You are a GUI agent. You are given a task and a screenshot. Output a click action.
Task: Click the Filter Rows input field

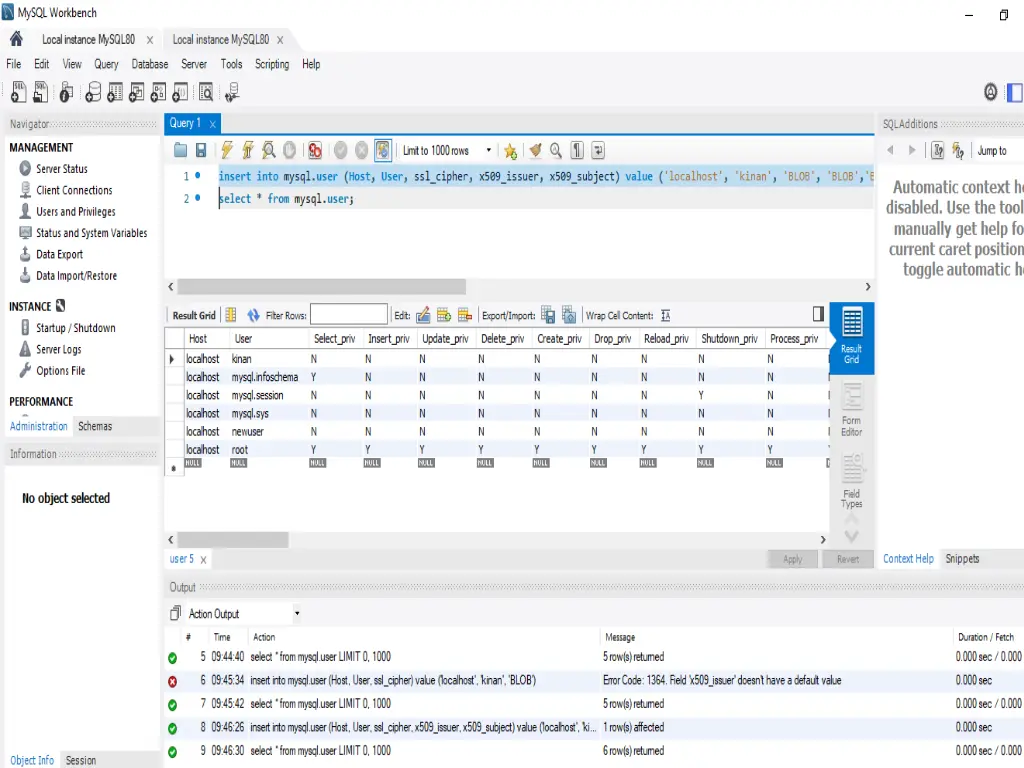click(349, 315)
